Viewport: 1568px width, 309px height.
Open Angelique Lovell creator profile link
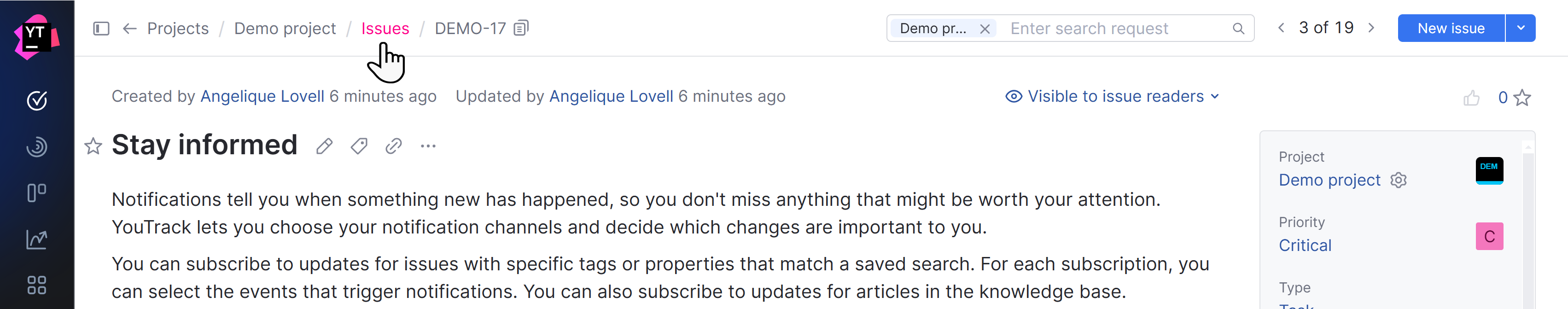click(262, 96)
